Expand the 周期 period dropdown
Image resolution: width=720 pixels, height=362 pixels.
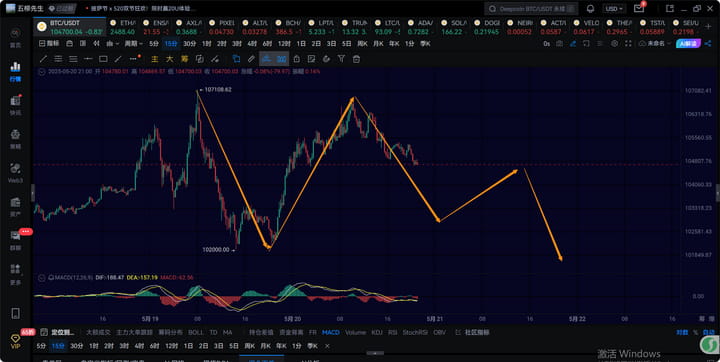pos(134,44)
